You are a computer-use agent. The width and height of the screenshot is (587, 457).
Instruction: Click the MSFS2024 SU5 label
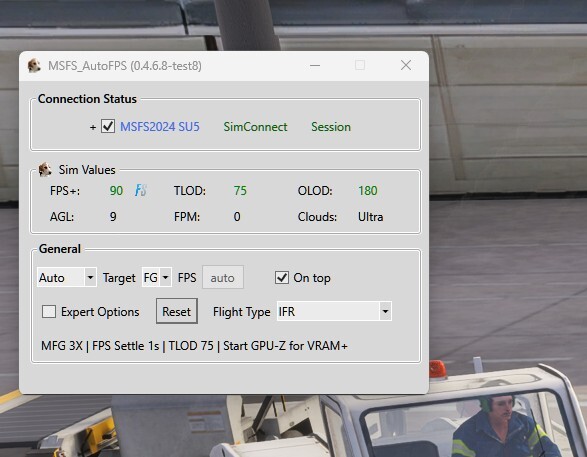[160, 127]
